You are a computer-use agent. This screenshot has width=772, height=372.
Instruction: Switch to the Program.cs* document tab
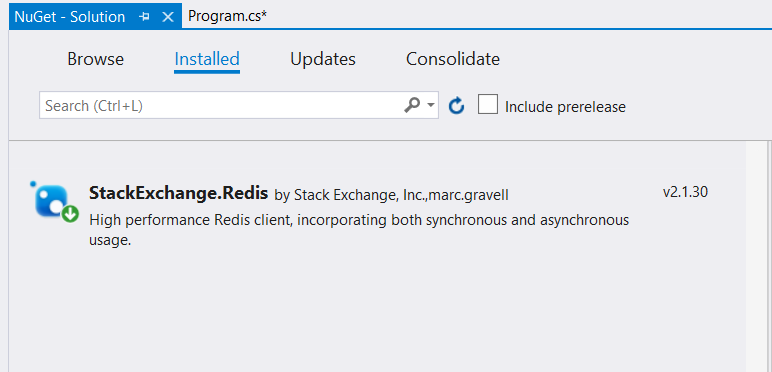point(227,16)
